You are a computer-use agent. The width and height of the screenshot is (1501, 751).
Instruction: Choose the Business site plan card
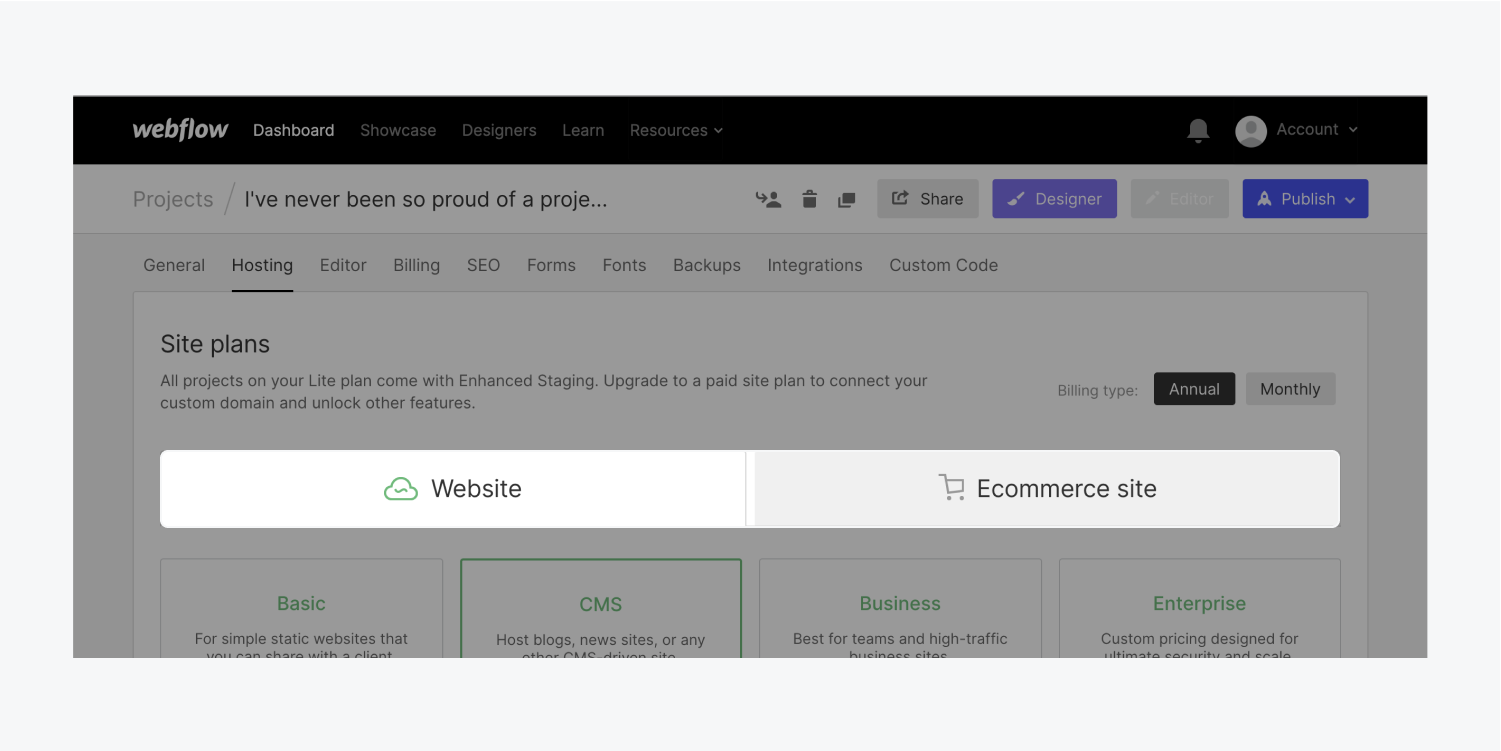[900, 608]
